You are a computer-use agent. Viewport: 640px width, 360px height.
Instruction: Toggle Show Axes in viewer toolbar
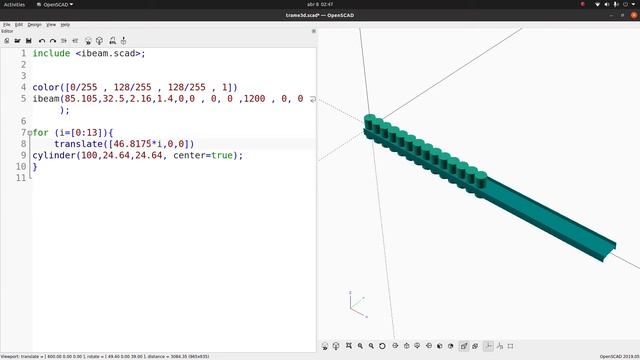point(488,346)
